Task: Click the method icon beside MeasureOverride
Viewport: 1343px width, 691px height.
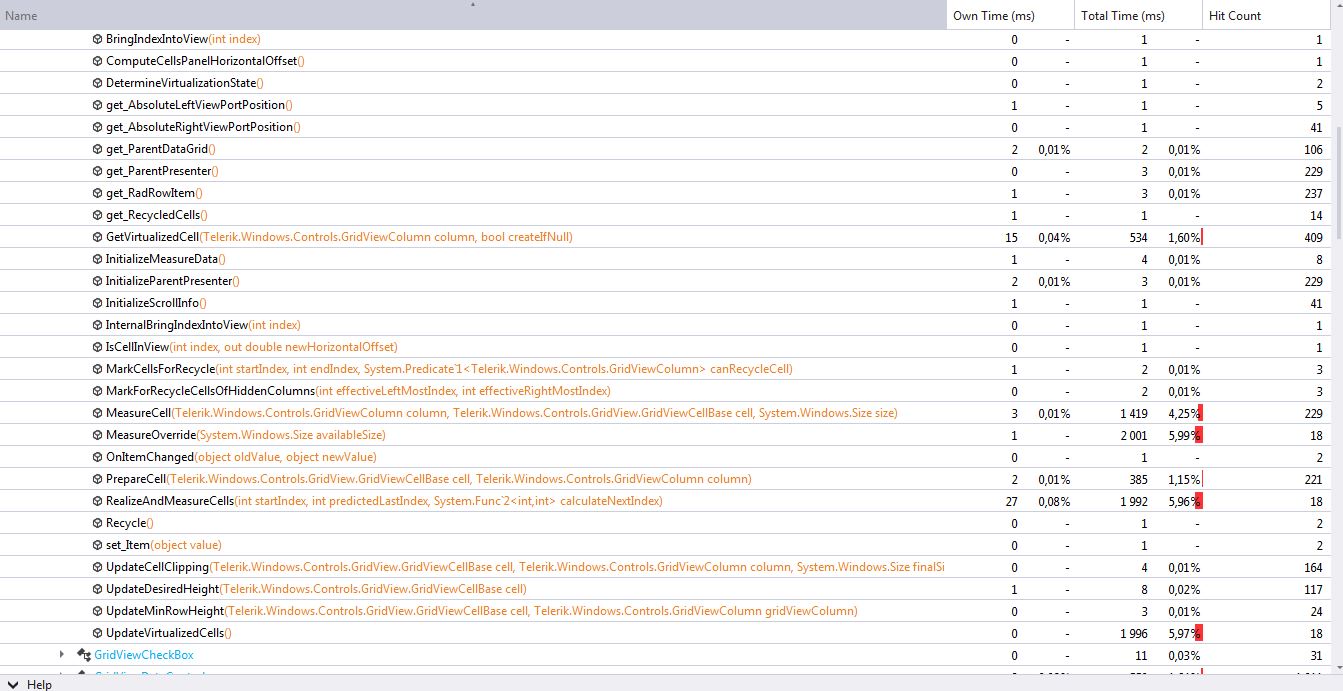Action: [x=97, y=435]
